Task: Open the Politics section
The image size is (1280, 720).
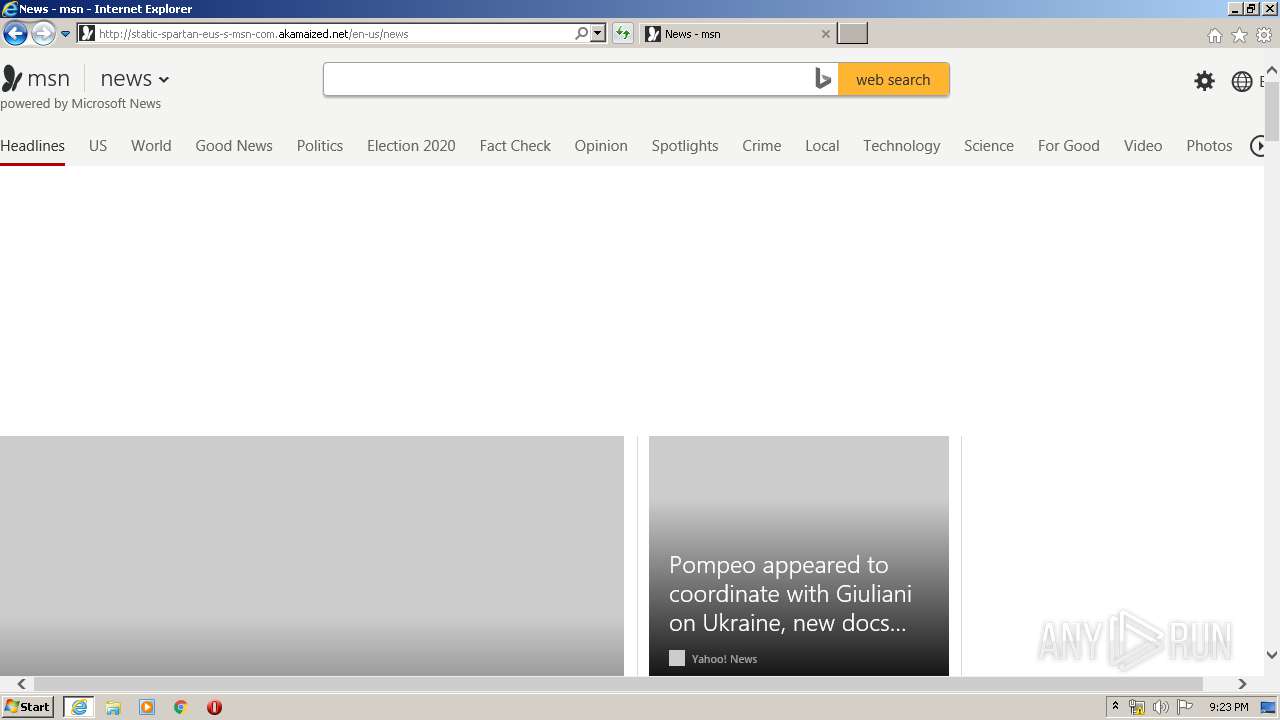Action: 320,146
